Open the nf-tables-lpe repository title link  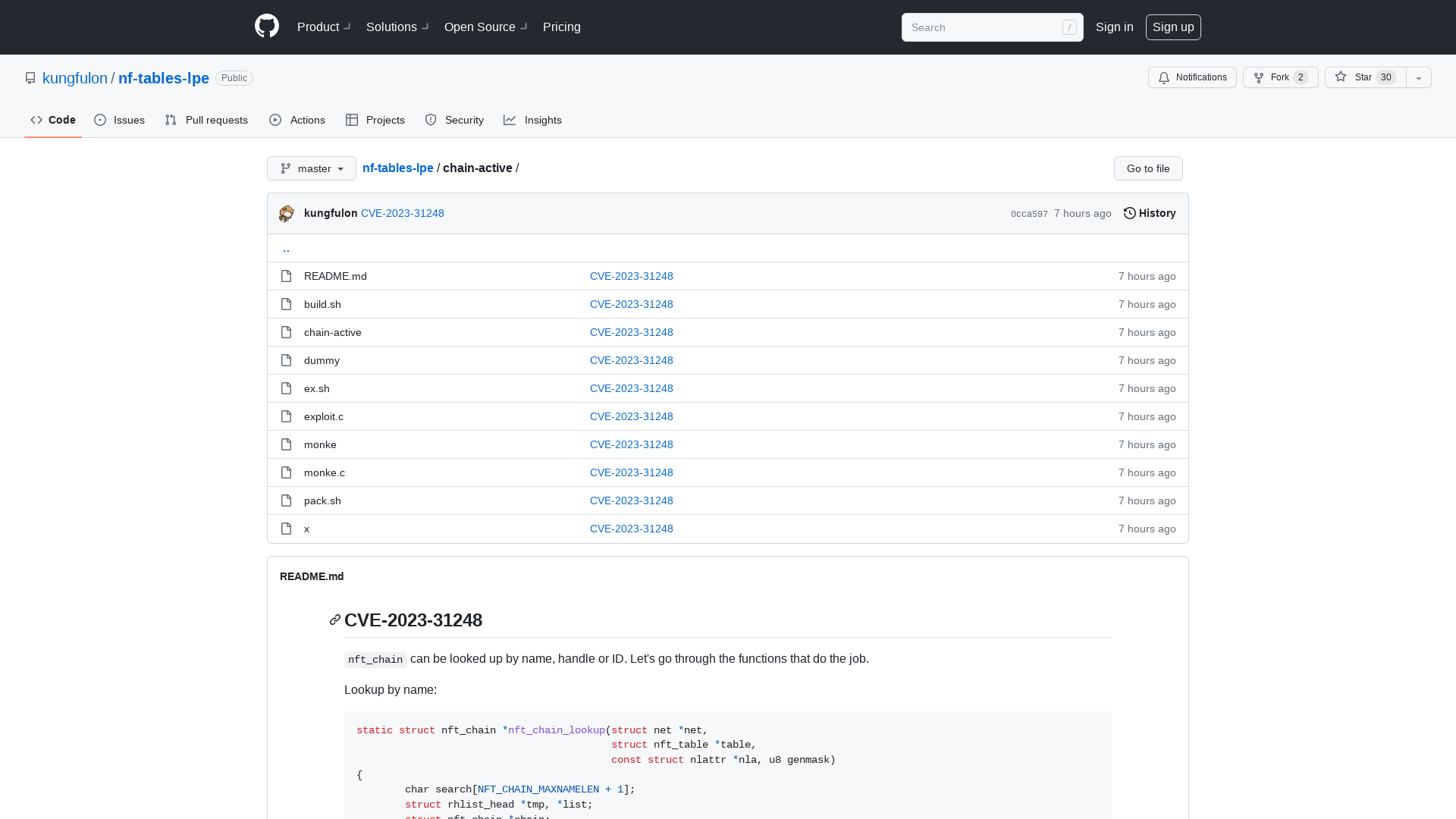click(x=164, y=78)
